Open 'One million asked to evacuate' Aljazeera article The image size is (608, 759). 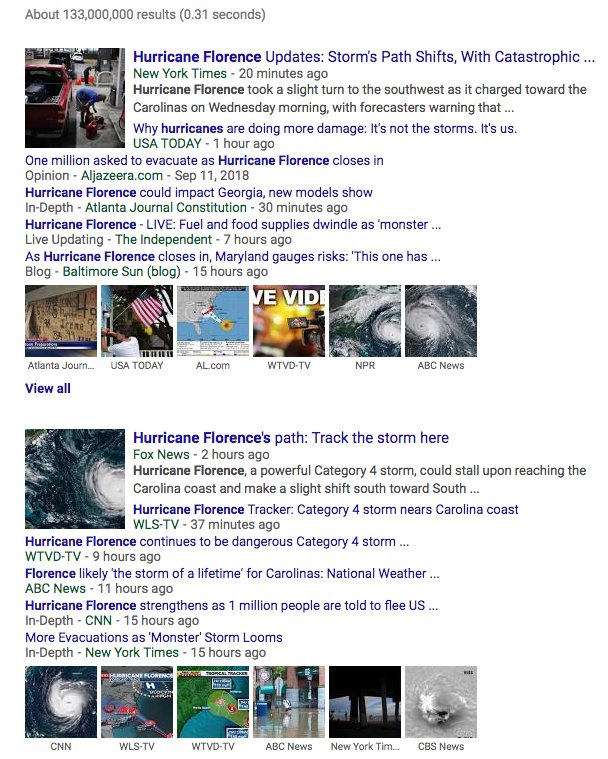pyautogui.click(x=204, y=160)
